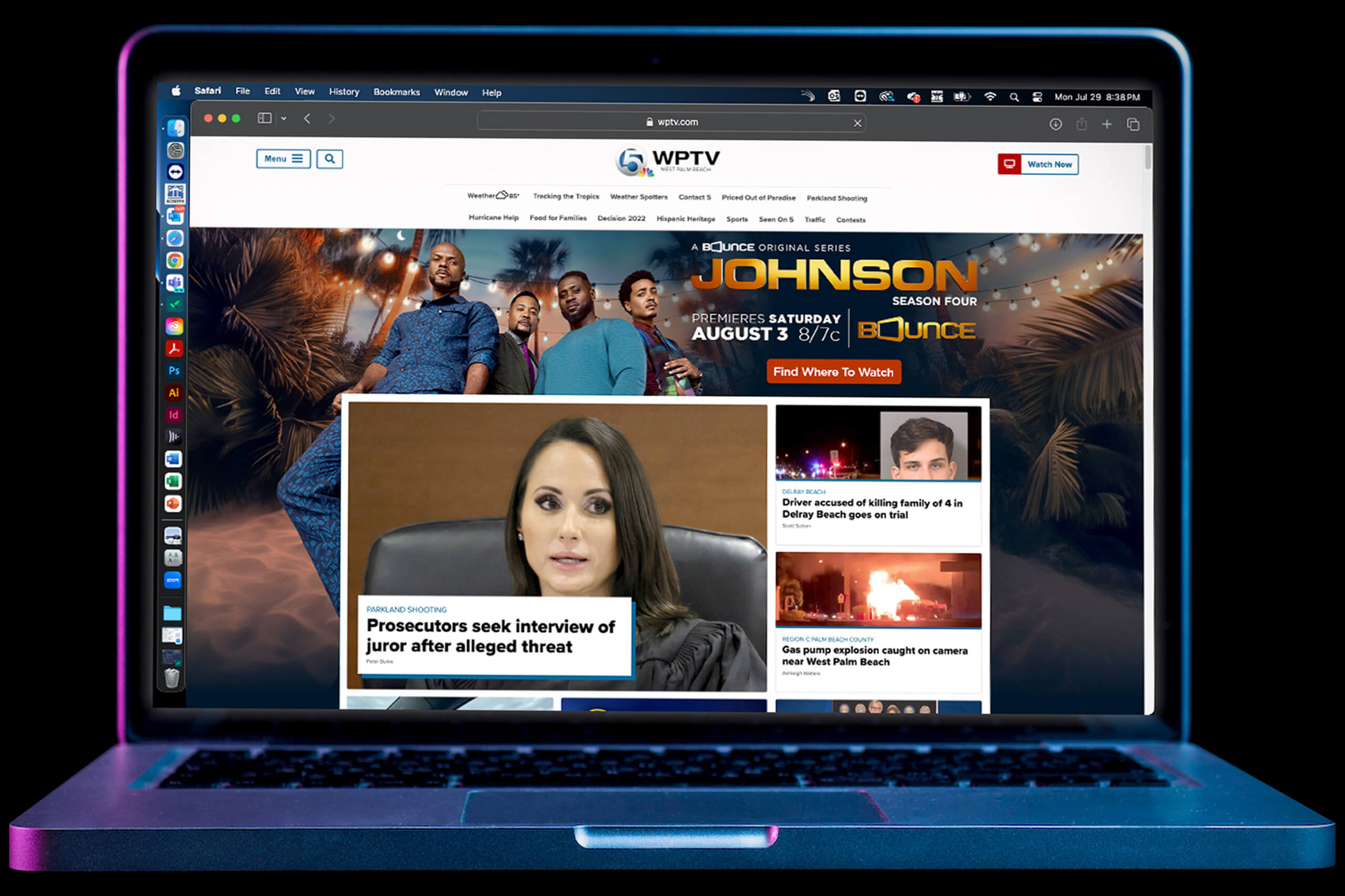Open Spotlight search in menu bar

[x=1014, y=97]
